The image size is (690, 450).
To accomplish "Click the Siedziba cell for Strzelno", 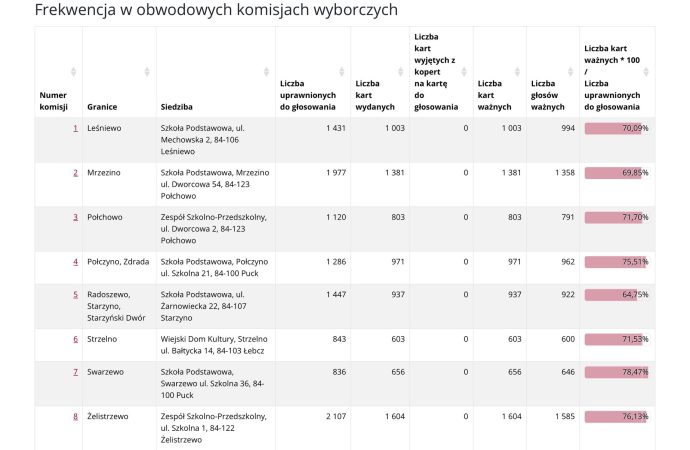I will [x=213, y=345].
